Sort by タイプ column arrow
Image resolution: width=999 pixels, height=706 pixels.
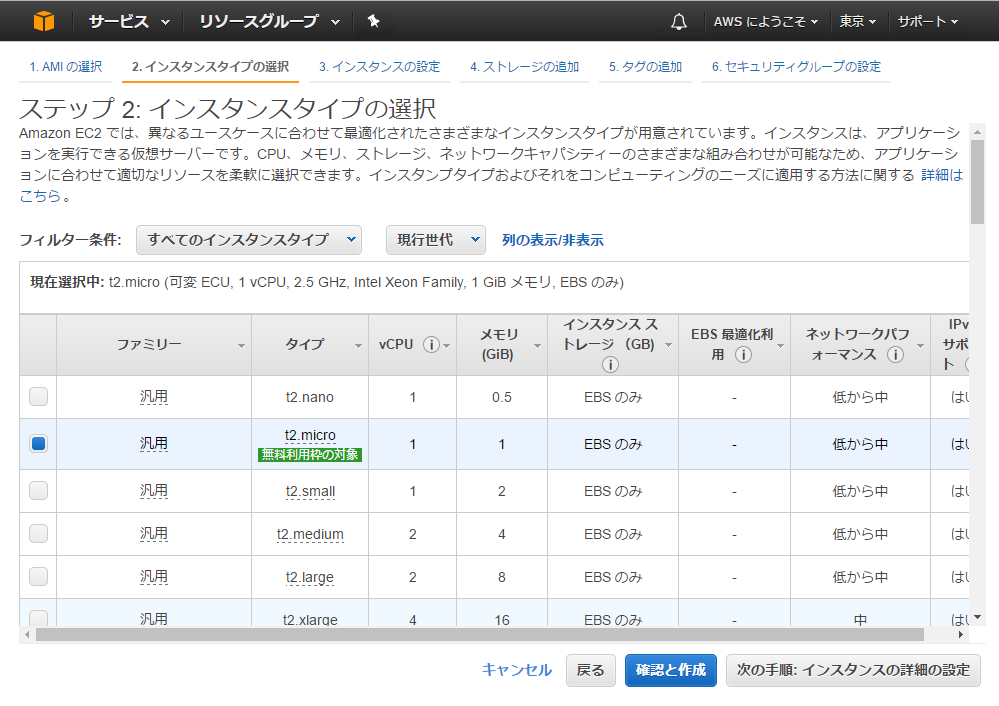(358, 346)
